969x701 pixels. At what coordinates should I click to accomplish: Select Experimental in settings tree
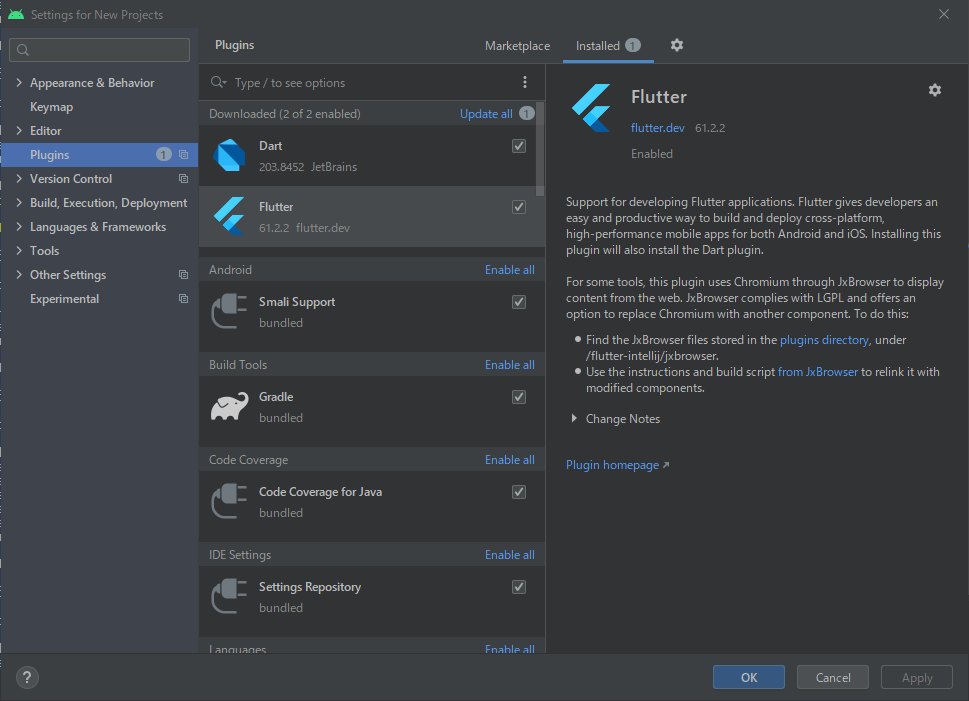(64, 299)
